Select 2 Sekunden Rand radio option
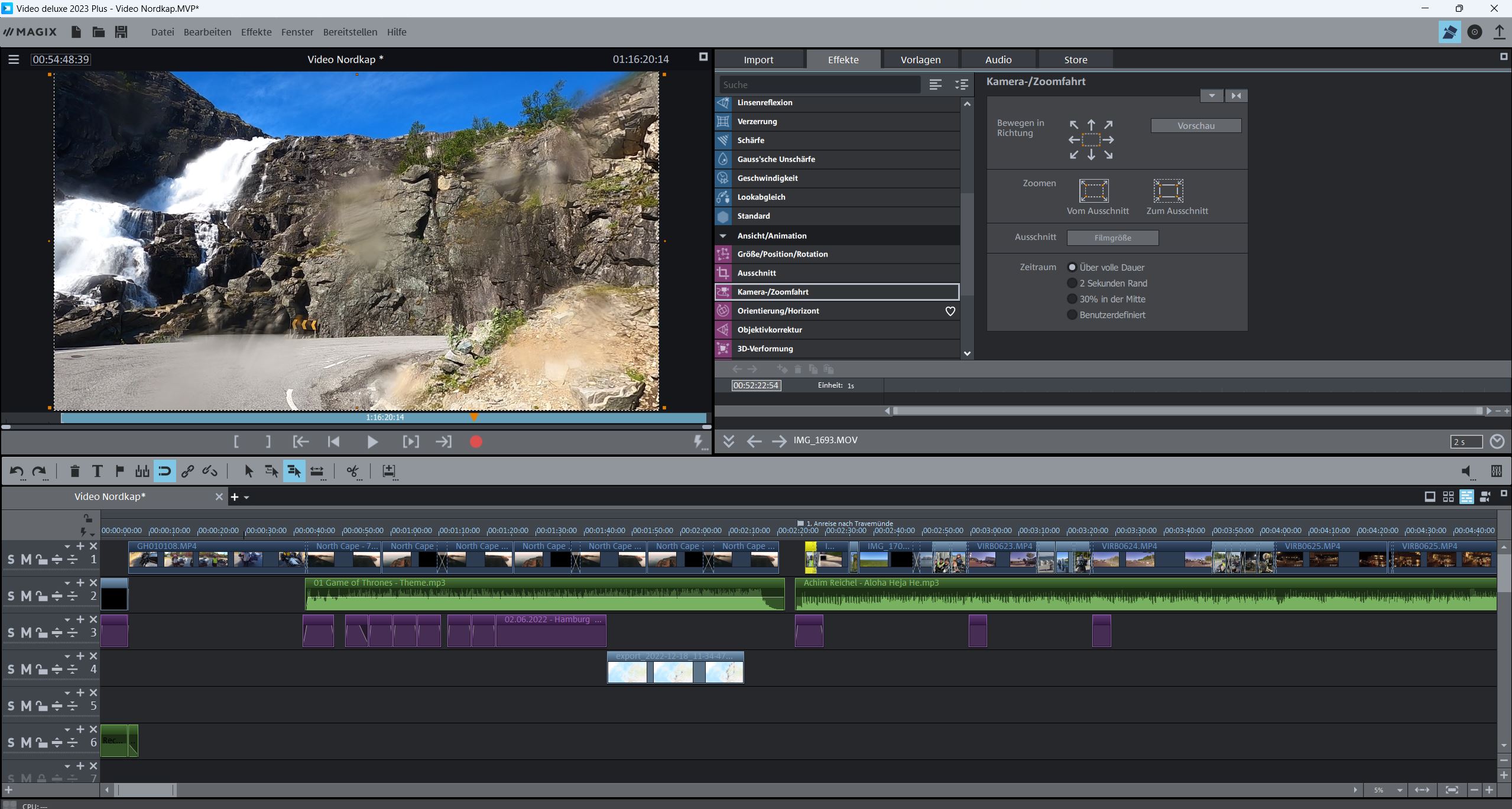 coord(1072,283)
